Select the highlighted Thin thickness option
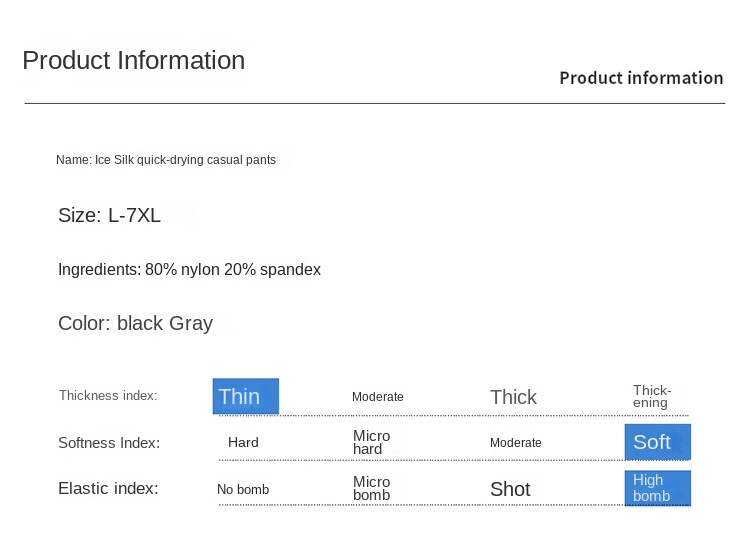Image resolution: width=750 pixels, height=533 pixels. [245, 396]
